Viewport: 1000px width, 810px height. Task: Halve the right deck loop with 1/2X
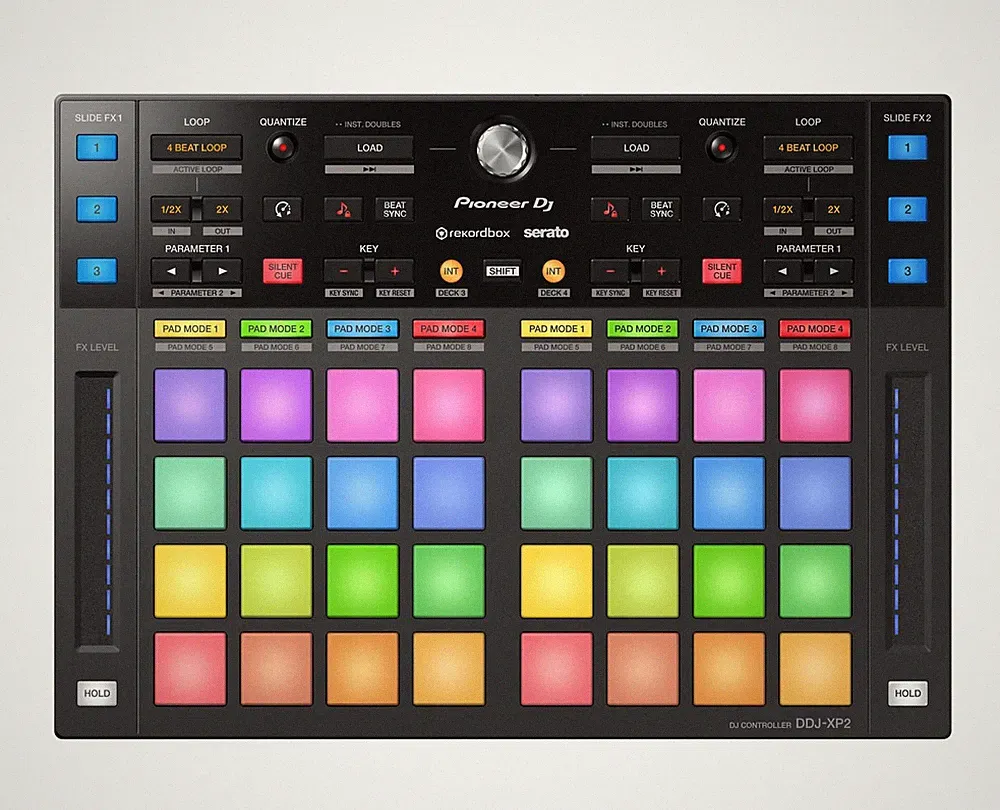(783, 209)
